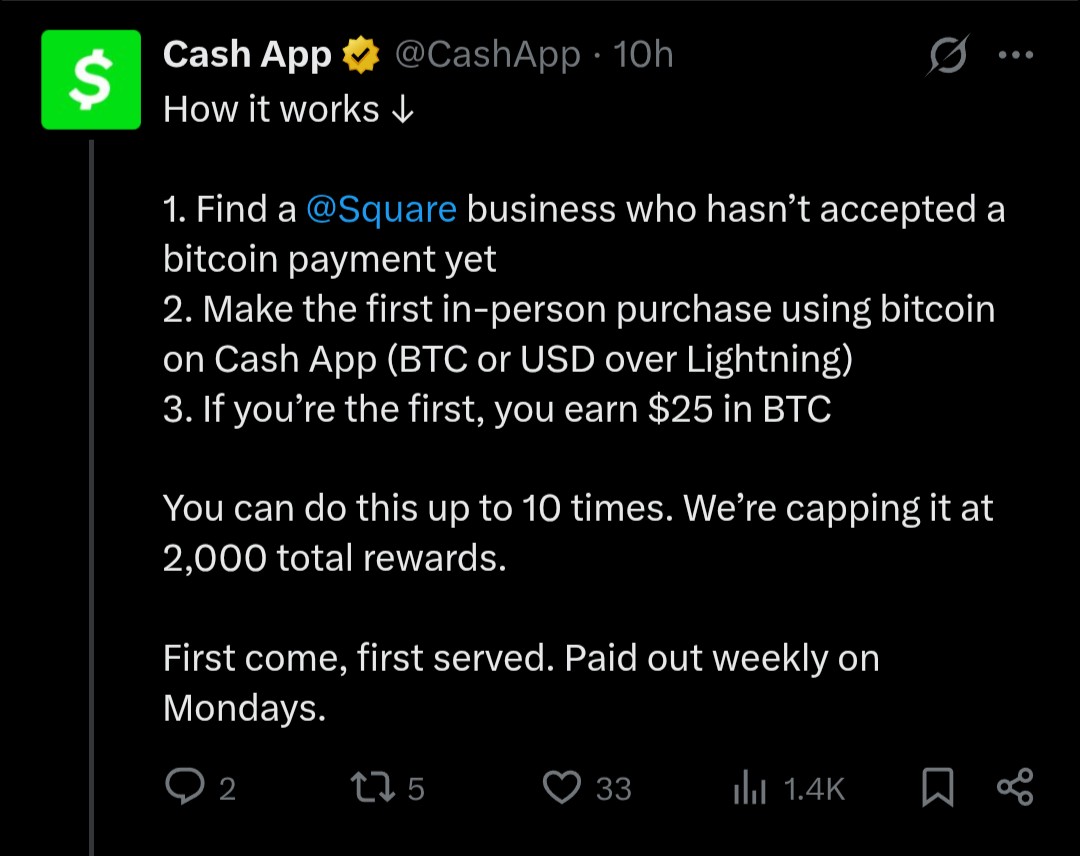Repost using the retweet arrows icon
Screen dimensions: 1080x856
pyautogui.click(x=376, y=788)
